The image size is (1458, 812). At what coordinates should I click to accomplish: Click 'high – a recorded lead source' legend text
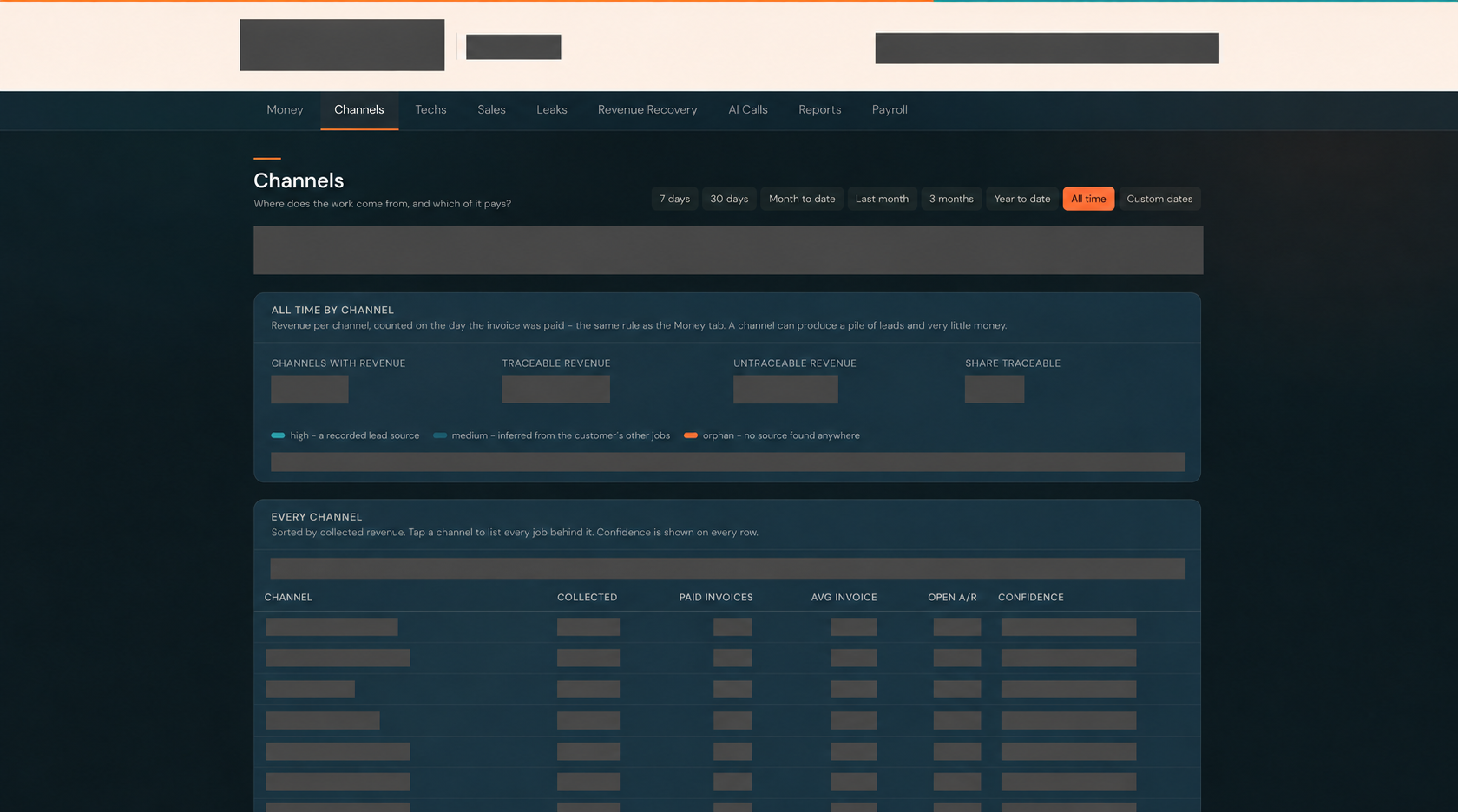click(355, 435)
